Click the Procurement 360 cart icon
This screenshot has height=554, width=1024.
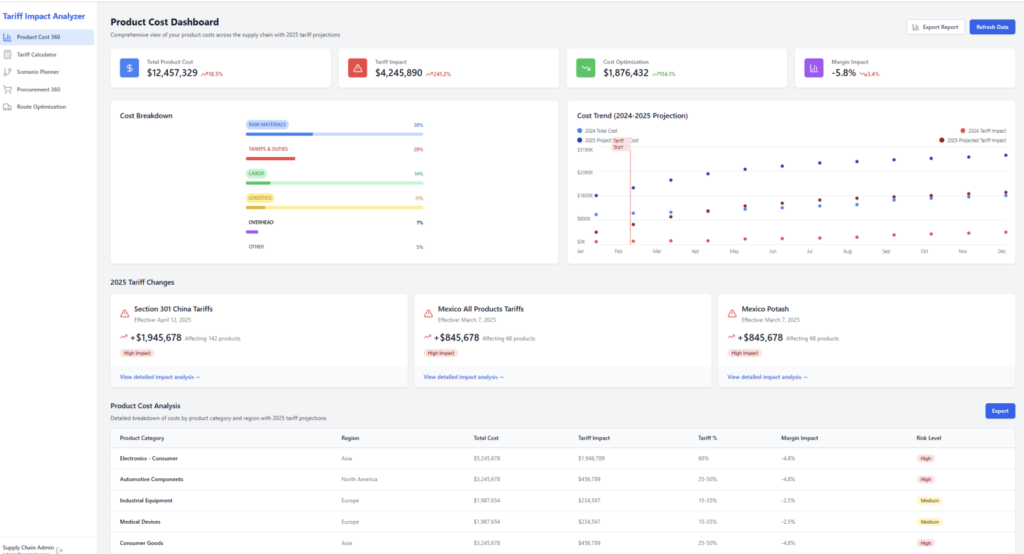coord(7,90)
